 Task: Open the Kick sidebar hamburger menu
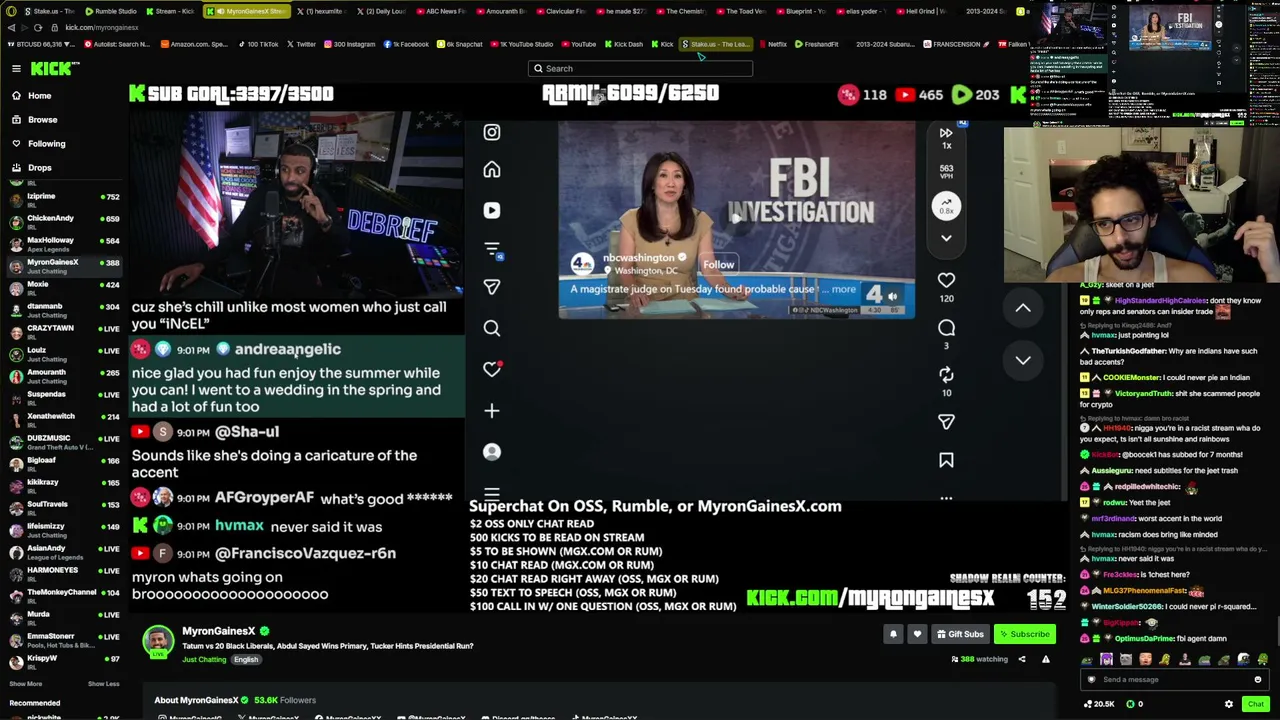coord(16,68)
